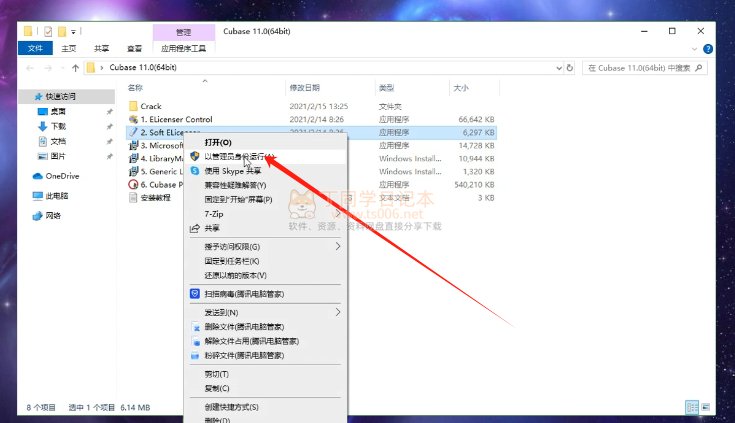Click the Soft ELicenser file icon
This screenshot has height=423, width=735.
click(x=133, y=132)
